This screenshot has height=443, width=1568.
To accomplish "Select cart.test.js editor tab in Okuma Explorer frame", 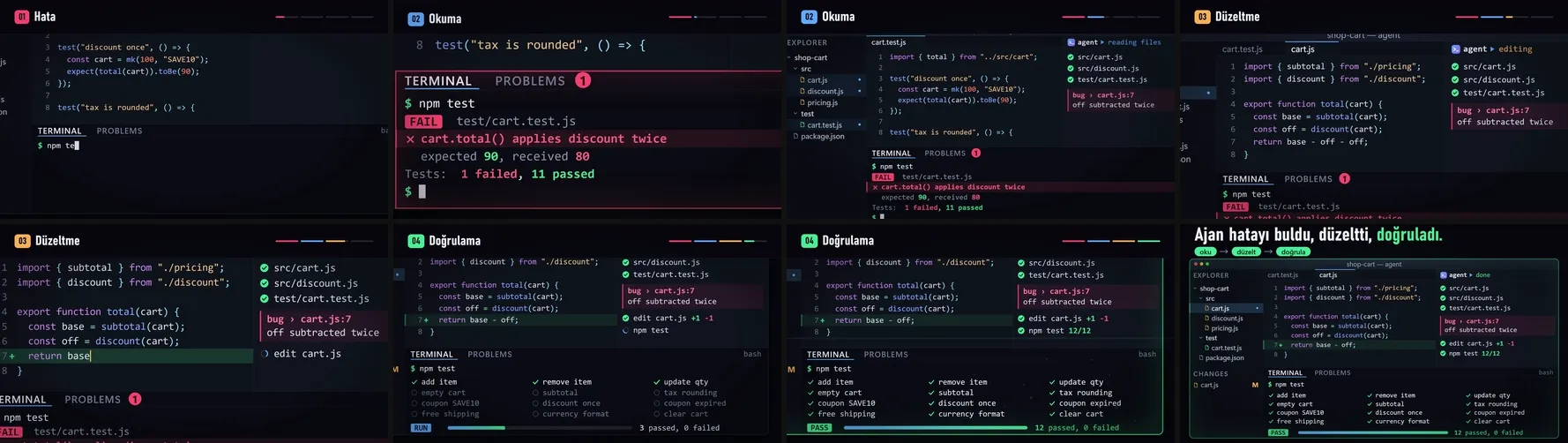I will [x=888, y=42].
